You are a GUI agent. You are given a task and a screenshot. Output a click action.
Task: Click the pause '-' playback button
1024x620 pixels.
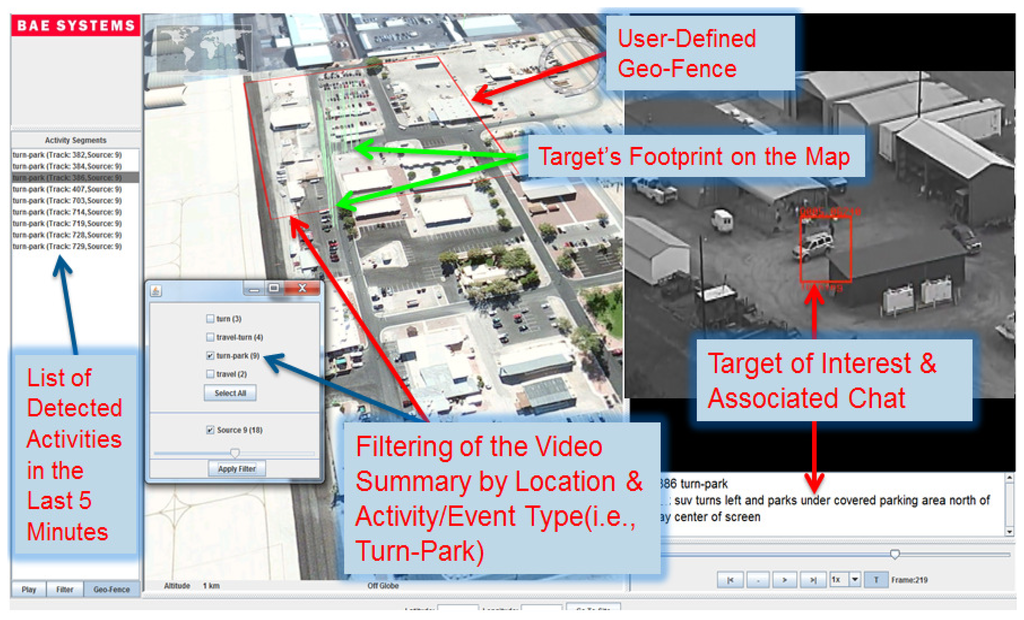tap(758, 579)
